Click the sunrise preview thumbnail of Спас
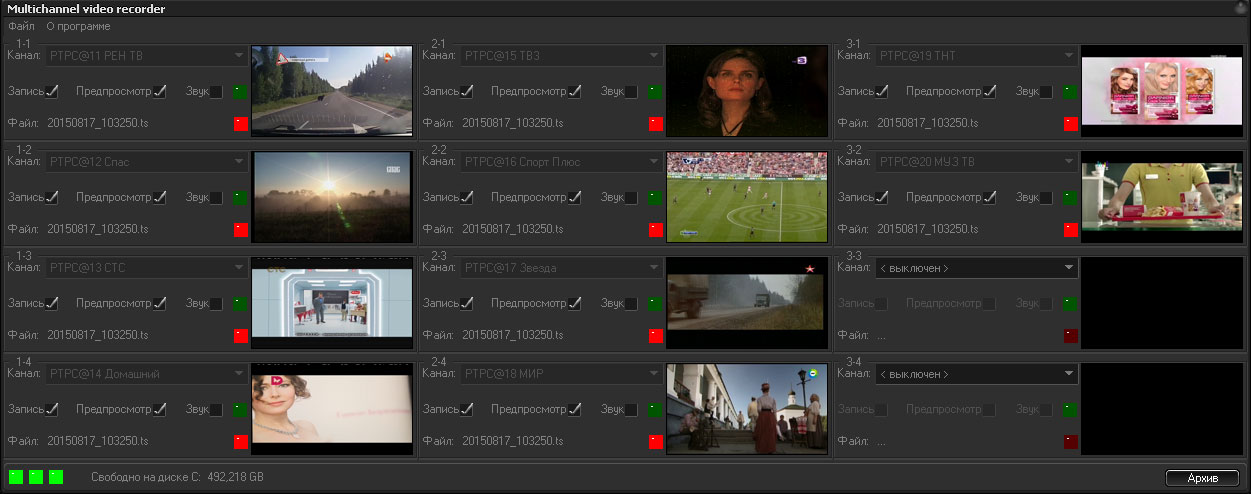The image size is (1251, 494). click(x=332, y=197)
